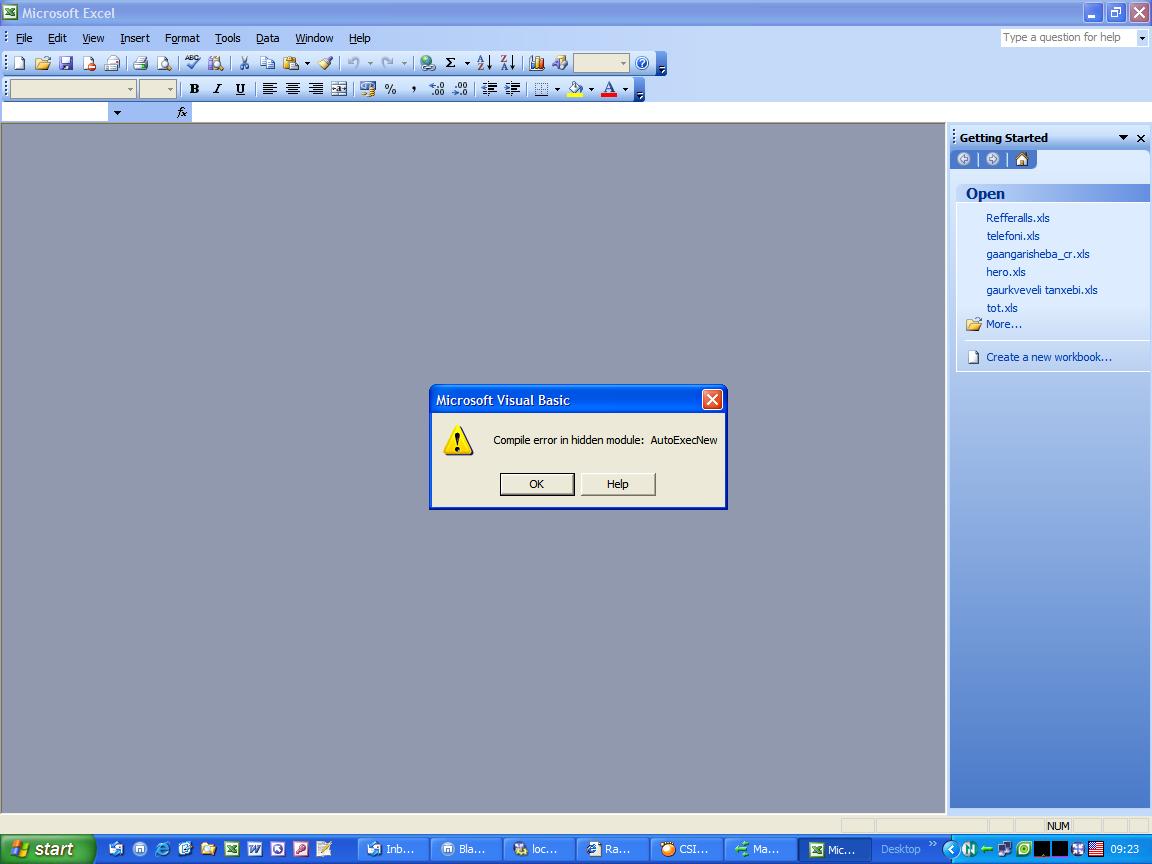Click the Save floppy disk icon
The image size is (1152, 864).
click(66, 63)
